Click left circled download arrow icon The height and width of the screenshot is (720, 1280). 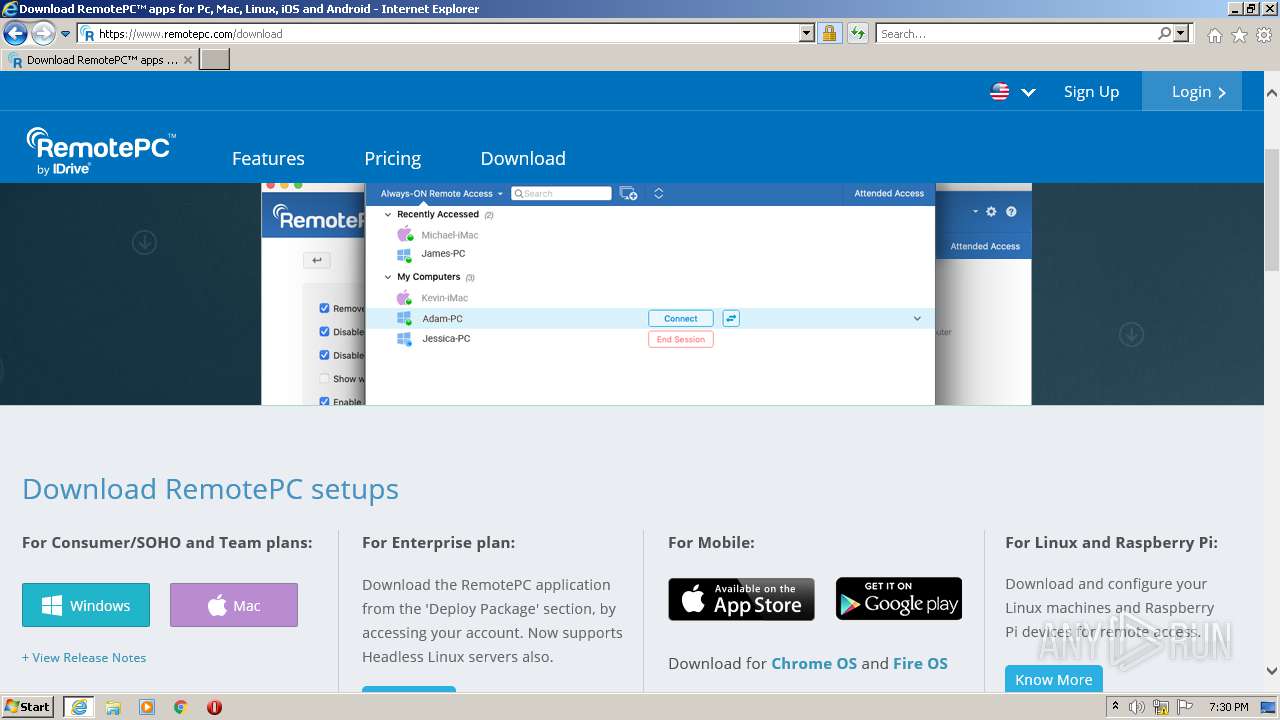point(145,242)
